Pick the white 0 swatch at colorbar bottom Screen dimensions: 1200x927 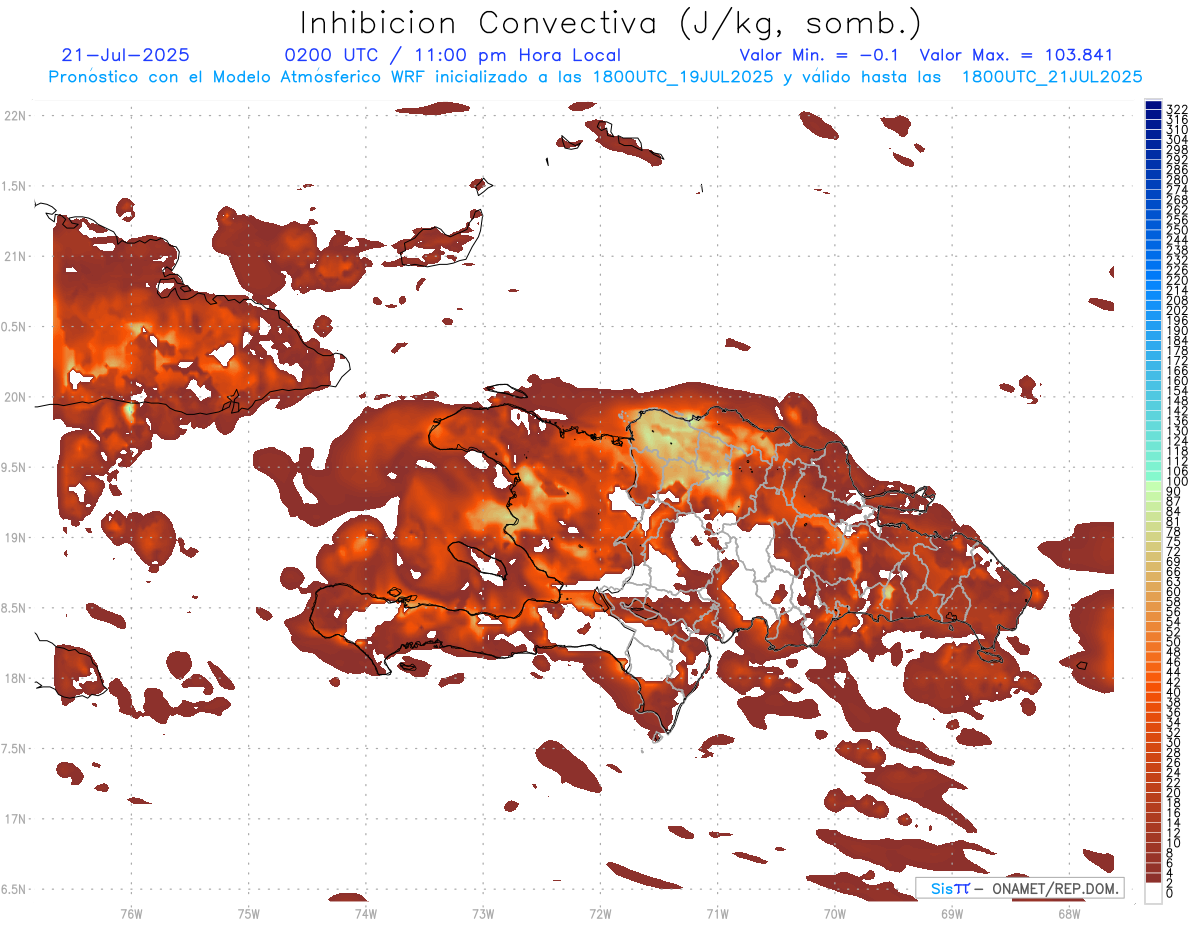point(1153,893)
